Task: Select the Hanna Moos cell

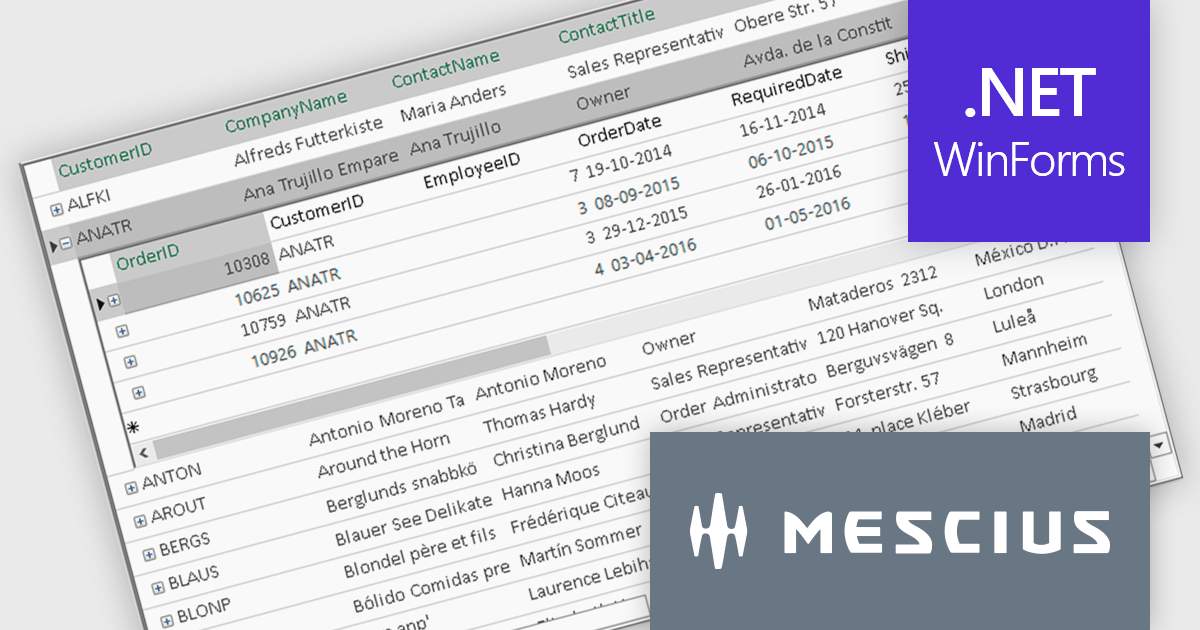Action: [551, 483]
